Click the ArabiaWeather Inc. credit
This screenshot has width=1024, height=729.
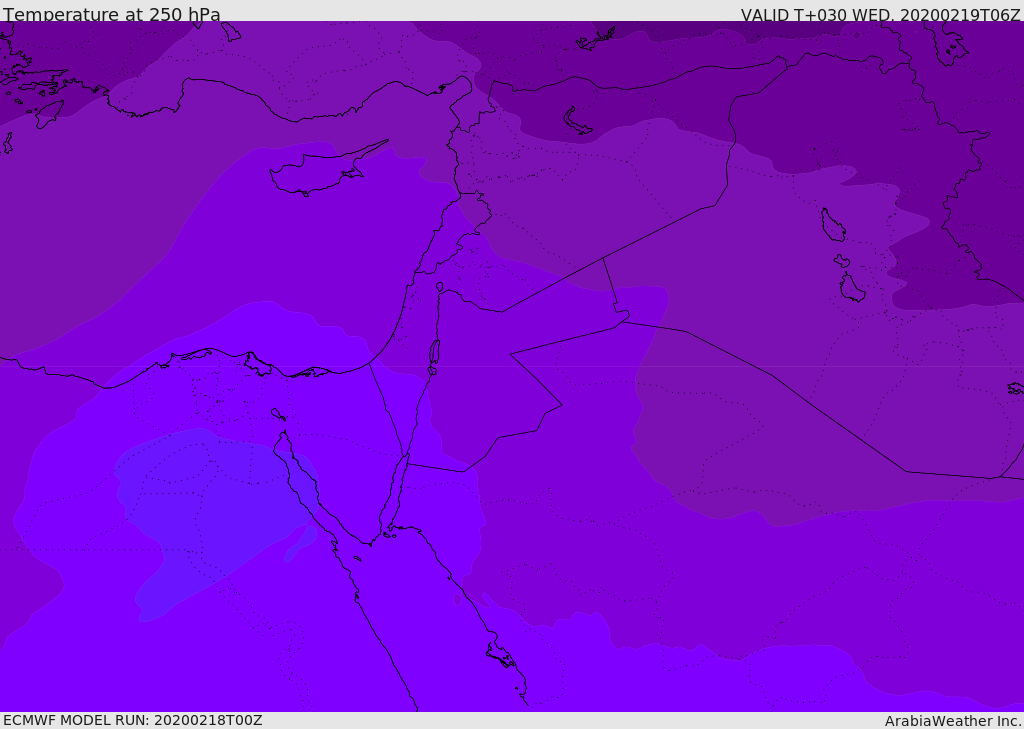pyautogui.click(x=952, y=720)
